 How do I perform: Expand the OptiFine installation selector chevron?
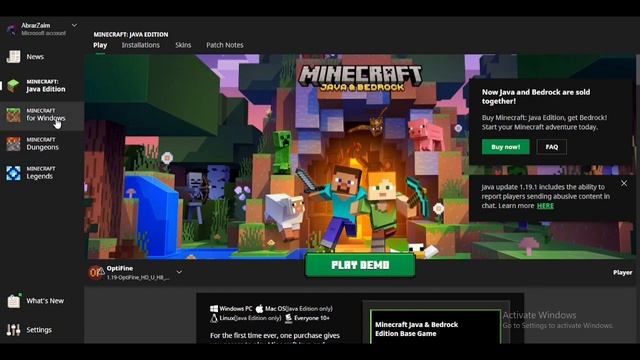tap(179, 272)
